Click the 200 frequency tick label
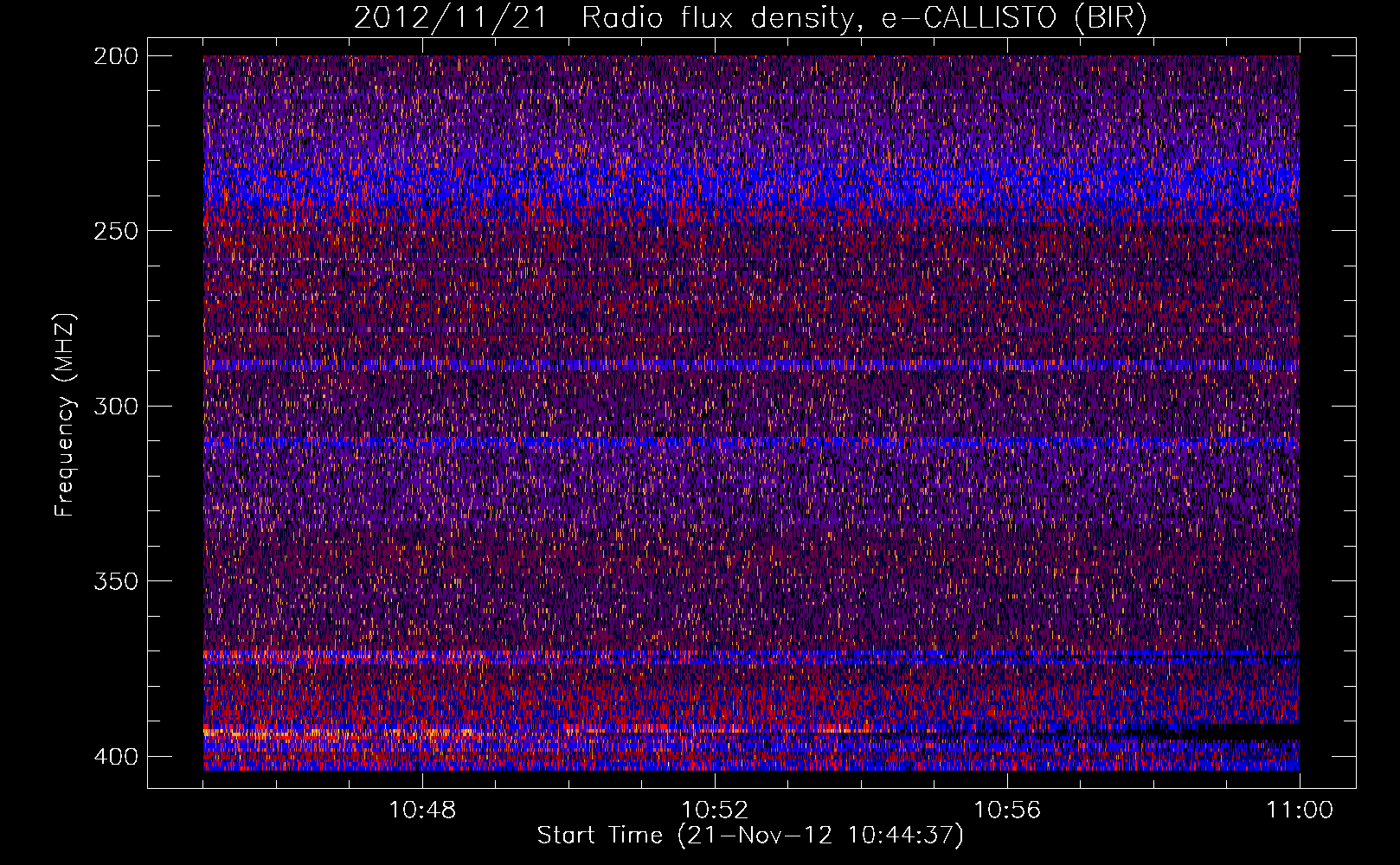 (x=115, y=56)
